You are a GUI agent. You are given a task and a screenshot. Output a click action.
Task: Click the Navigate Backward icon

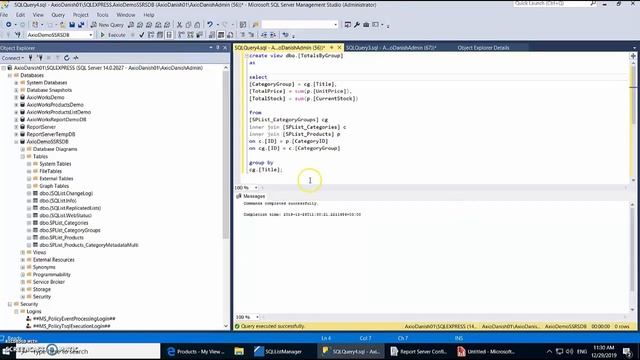click(x=8, y=24)
